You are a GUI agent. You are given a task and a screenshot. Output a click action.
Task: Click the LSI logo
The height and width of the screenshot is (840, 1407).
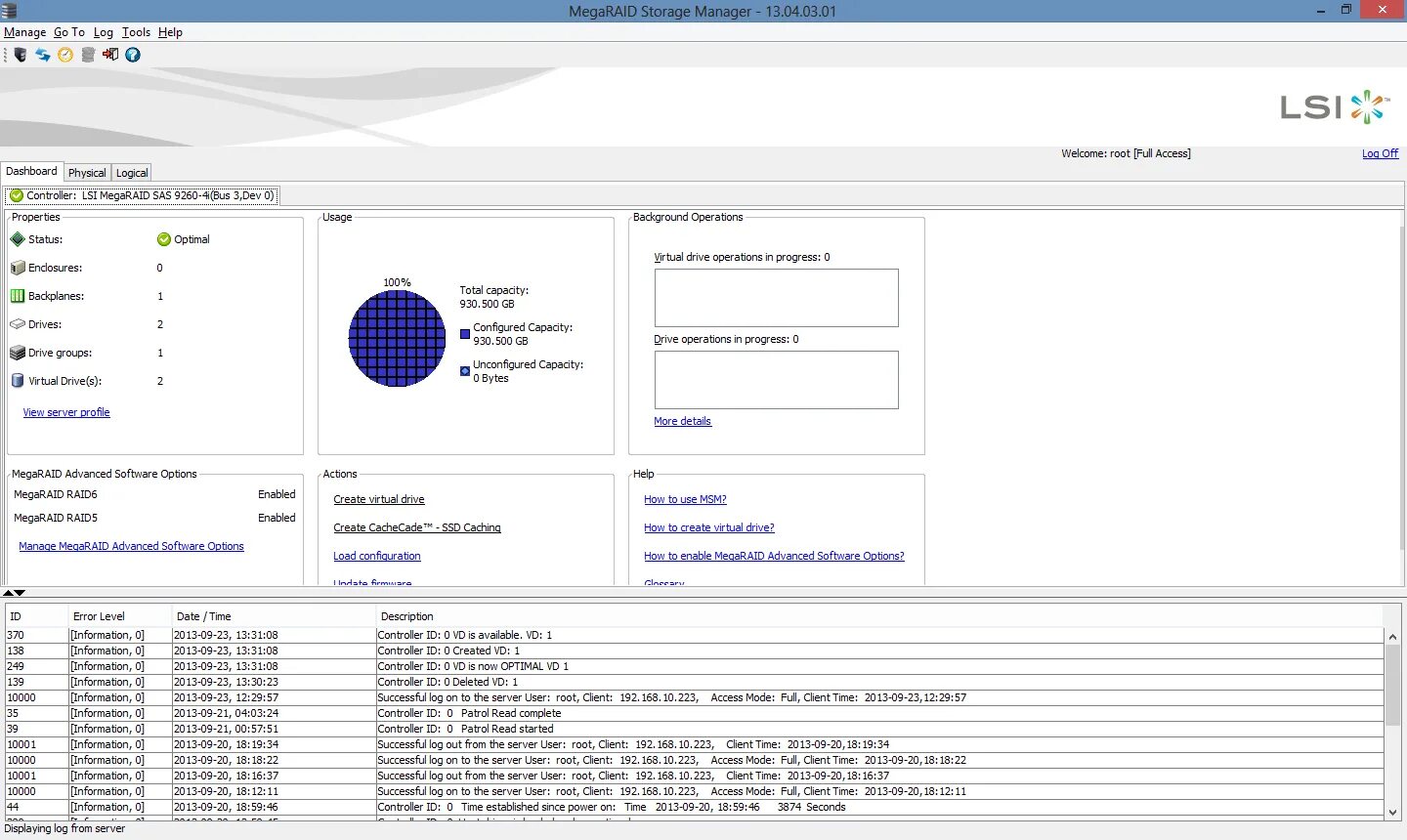(1336, 106)
